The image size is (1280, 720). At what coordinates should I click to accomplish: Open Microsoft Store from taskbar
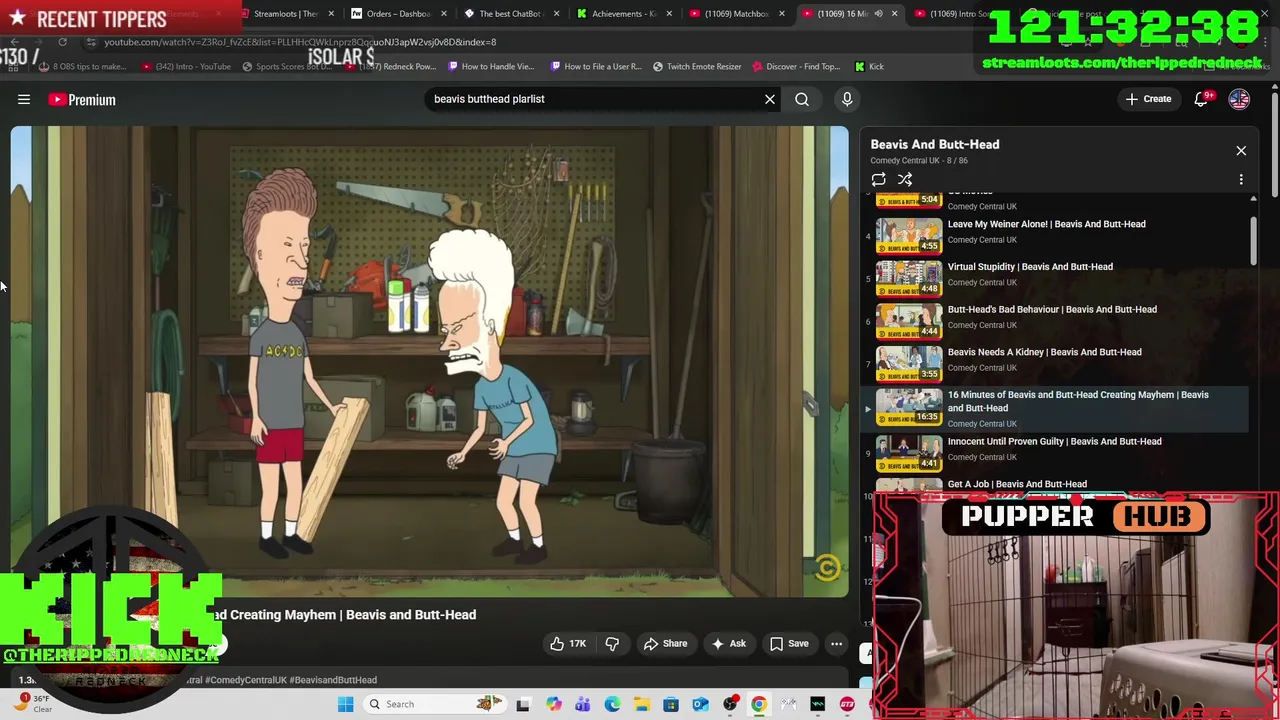click(671, 704)
